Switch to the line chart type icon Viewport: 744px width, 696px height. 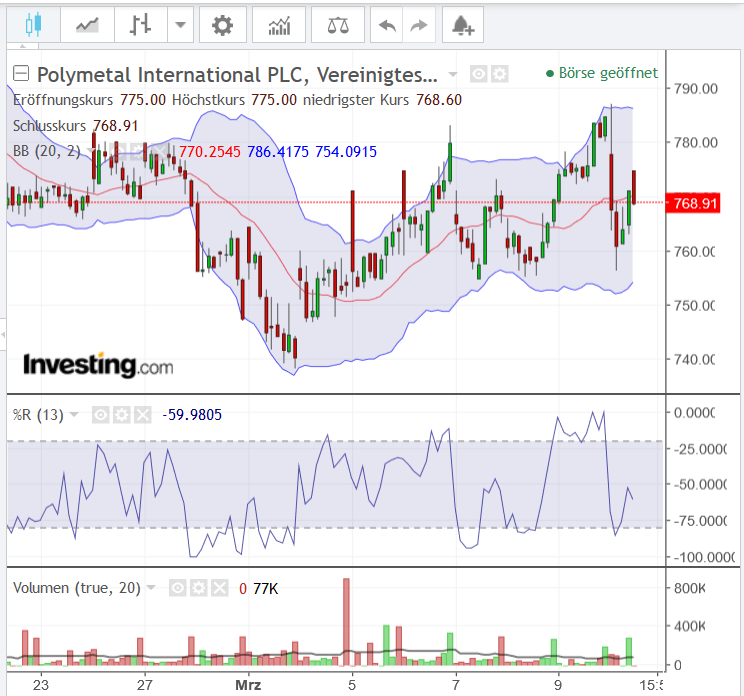coord(87,25)
